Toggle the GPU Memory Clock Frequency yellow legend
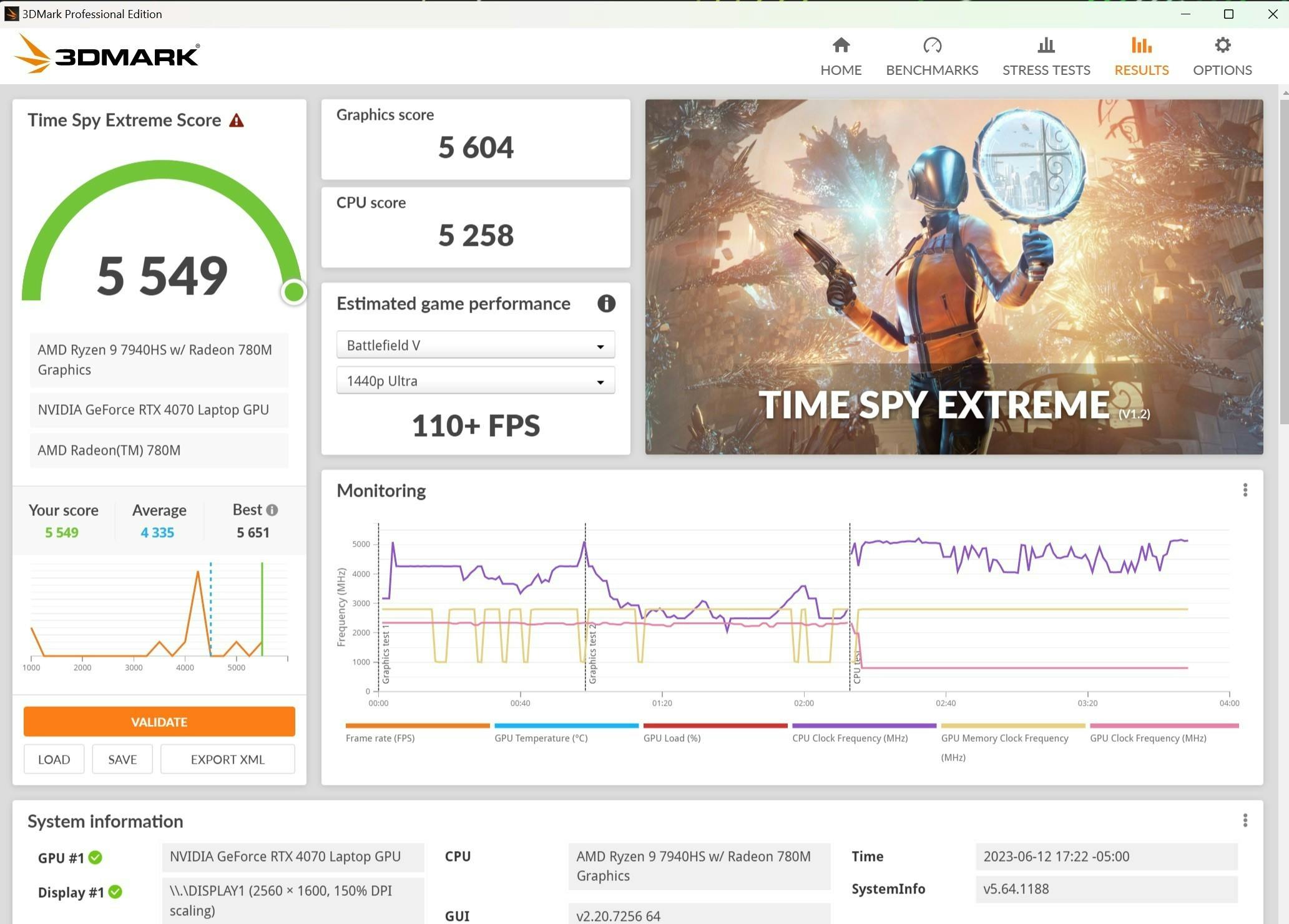1289x924 pixels. pos(1012,742)
